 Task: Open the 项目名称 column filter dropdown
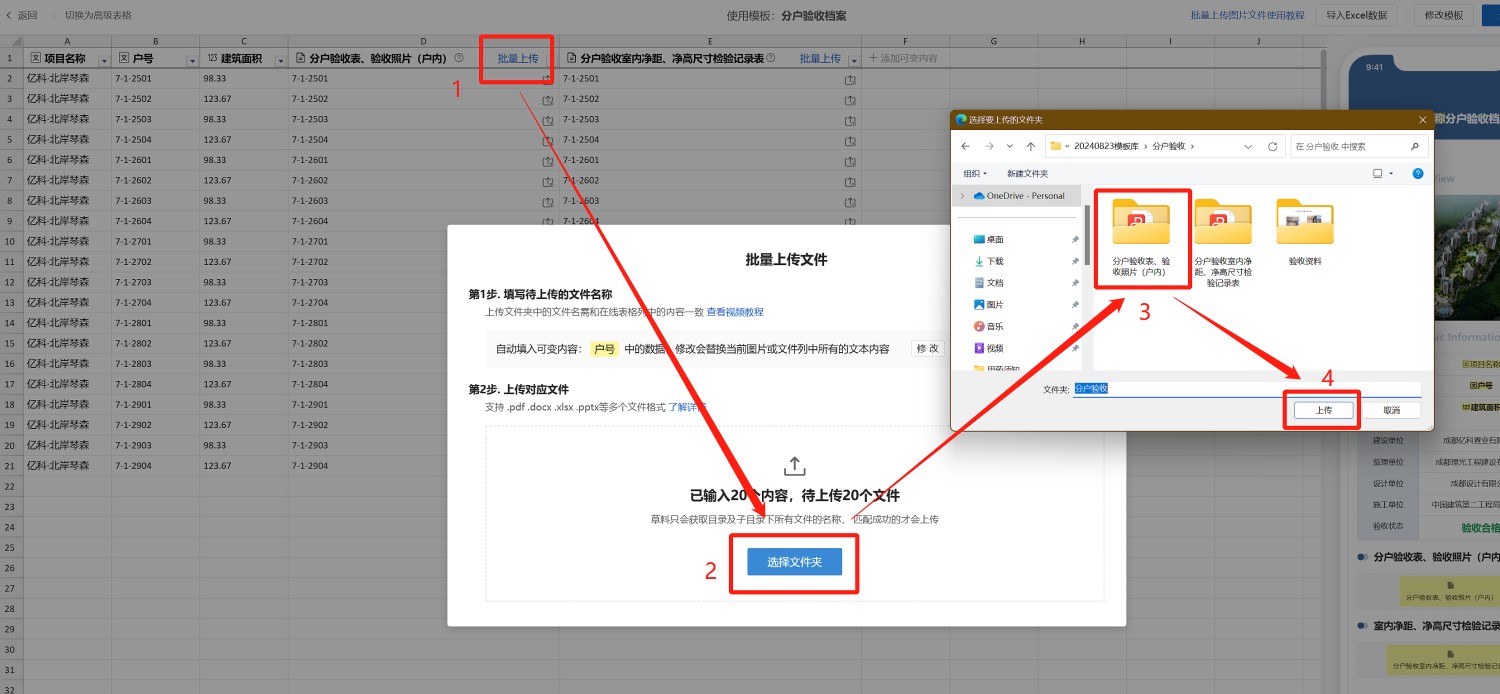pyautogui.click(x=104, y=59)
